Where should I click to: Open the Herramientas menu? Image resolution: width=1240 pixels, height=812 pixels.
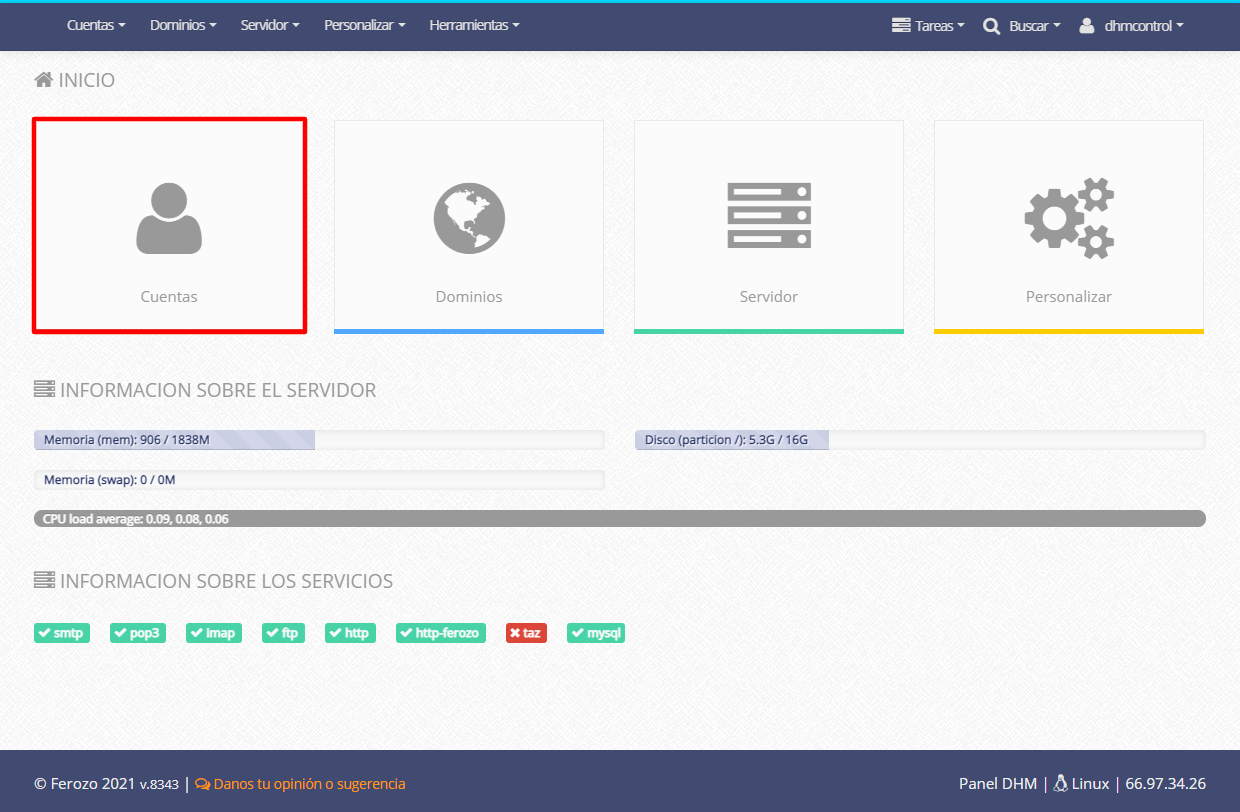(474, 26)
